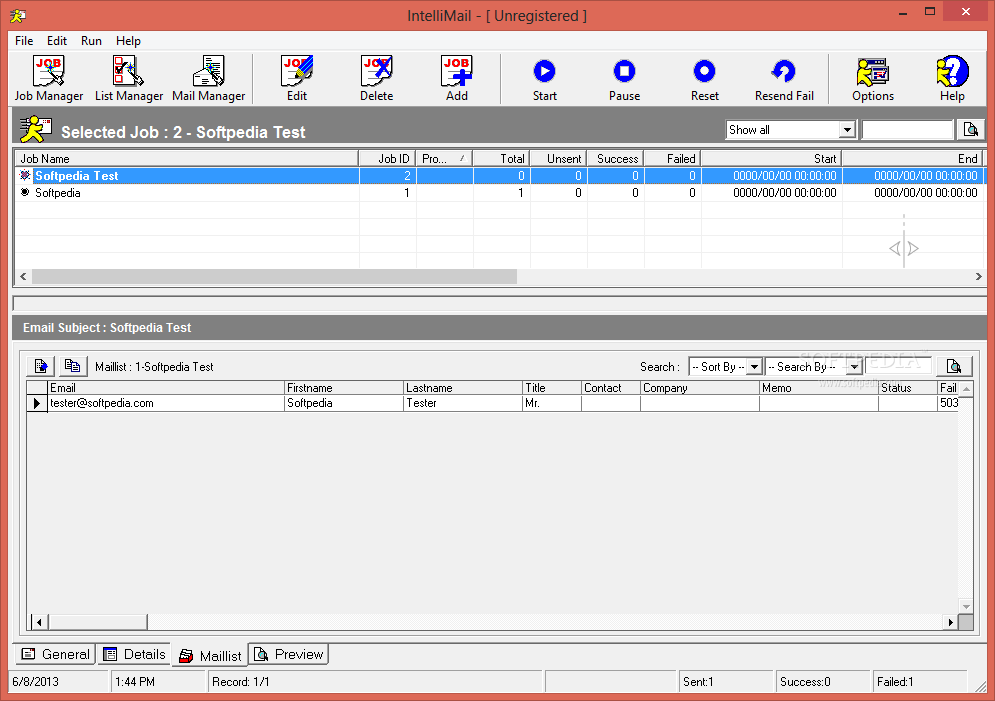
Task: Open the Show all filter dropdown
Action: [x=847, y=129]
